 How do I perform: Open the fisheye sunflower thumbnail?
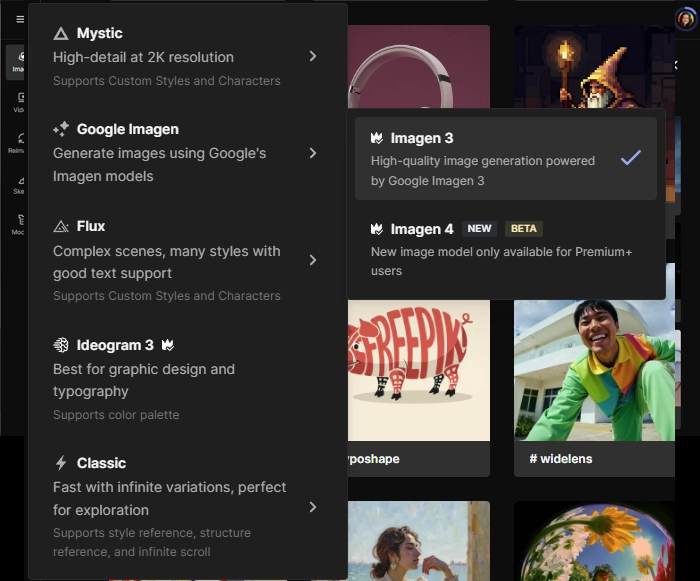pyautogui.click(x=594, y=541)
